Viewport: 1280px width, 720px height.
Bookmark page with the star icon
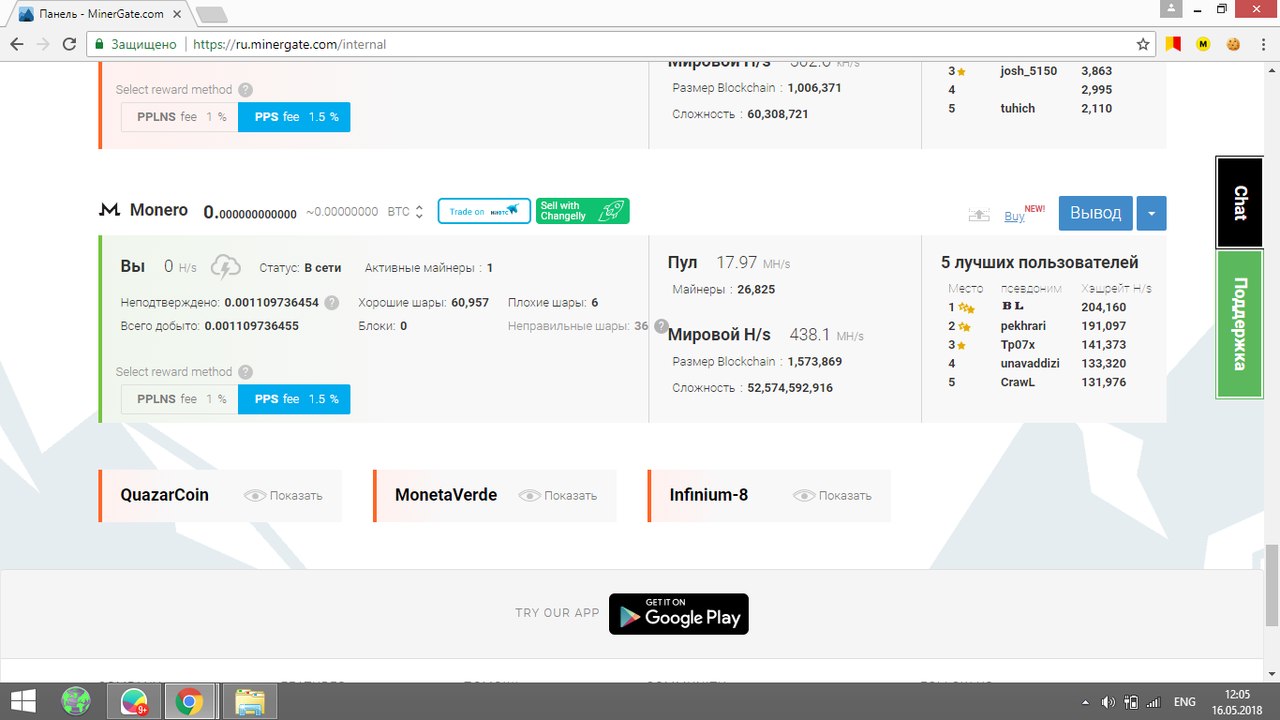pyautogui.click(x=1143, y=44)
